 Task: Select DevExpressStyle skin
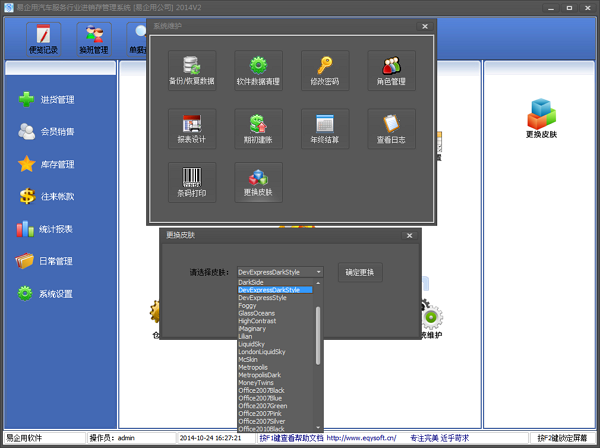(275, 298)
